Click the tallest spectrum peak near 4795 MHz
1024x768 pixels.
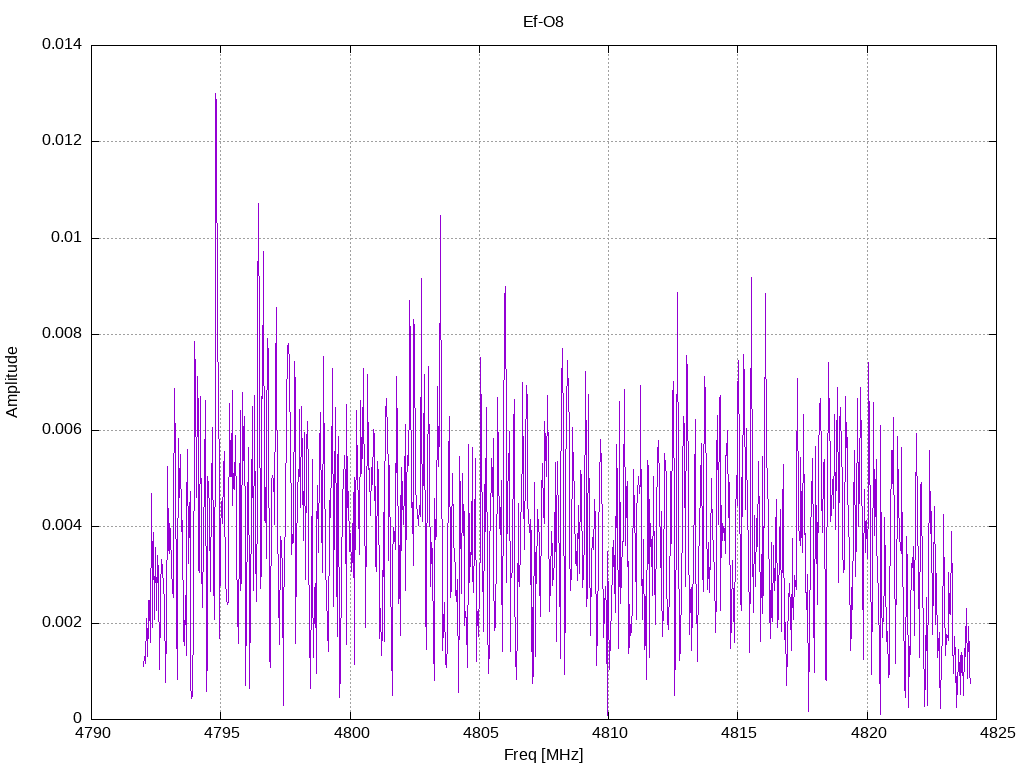[x=216, y=95]
